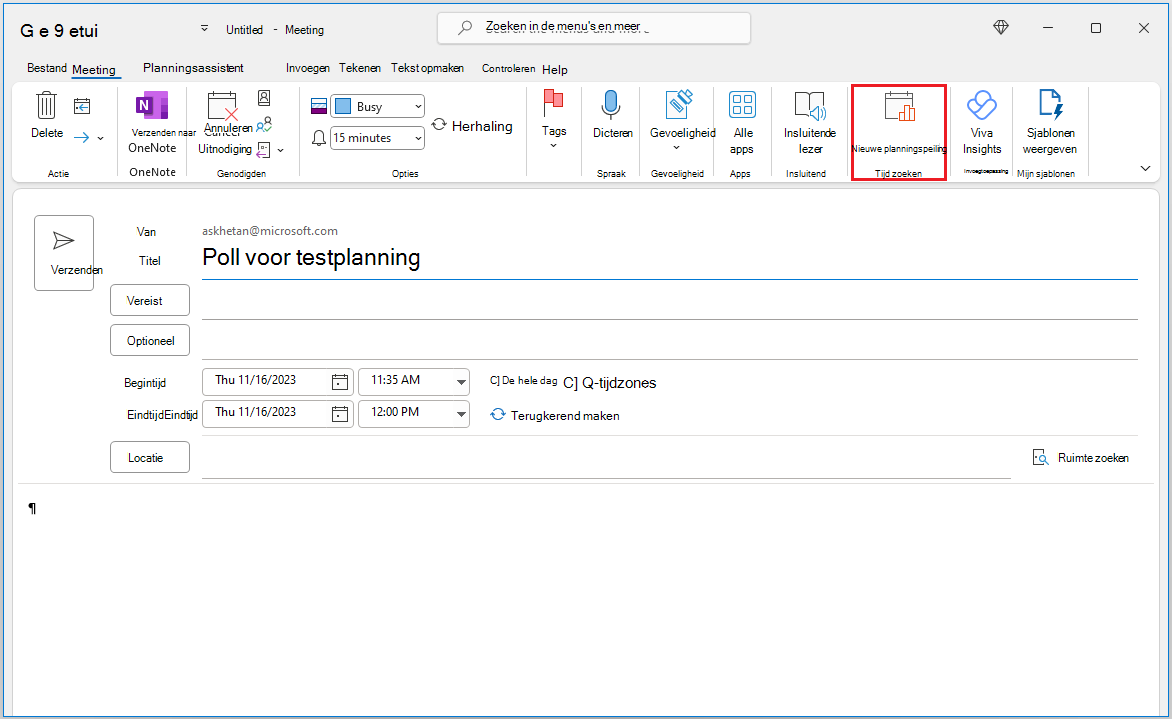
Task: Open the Bestand tab
Action: click(x=46, y=68)
